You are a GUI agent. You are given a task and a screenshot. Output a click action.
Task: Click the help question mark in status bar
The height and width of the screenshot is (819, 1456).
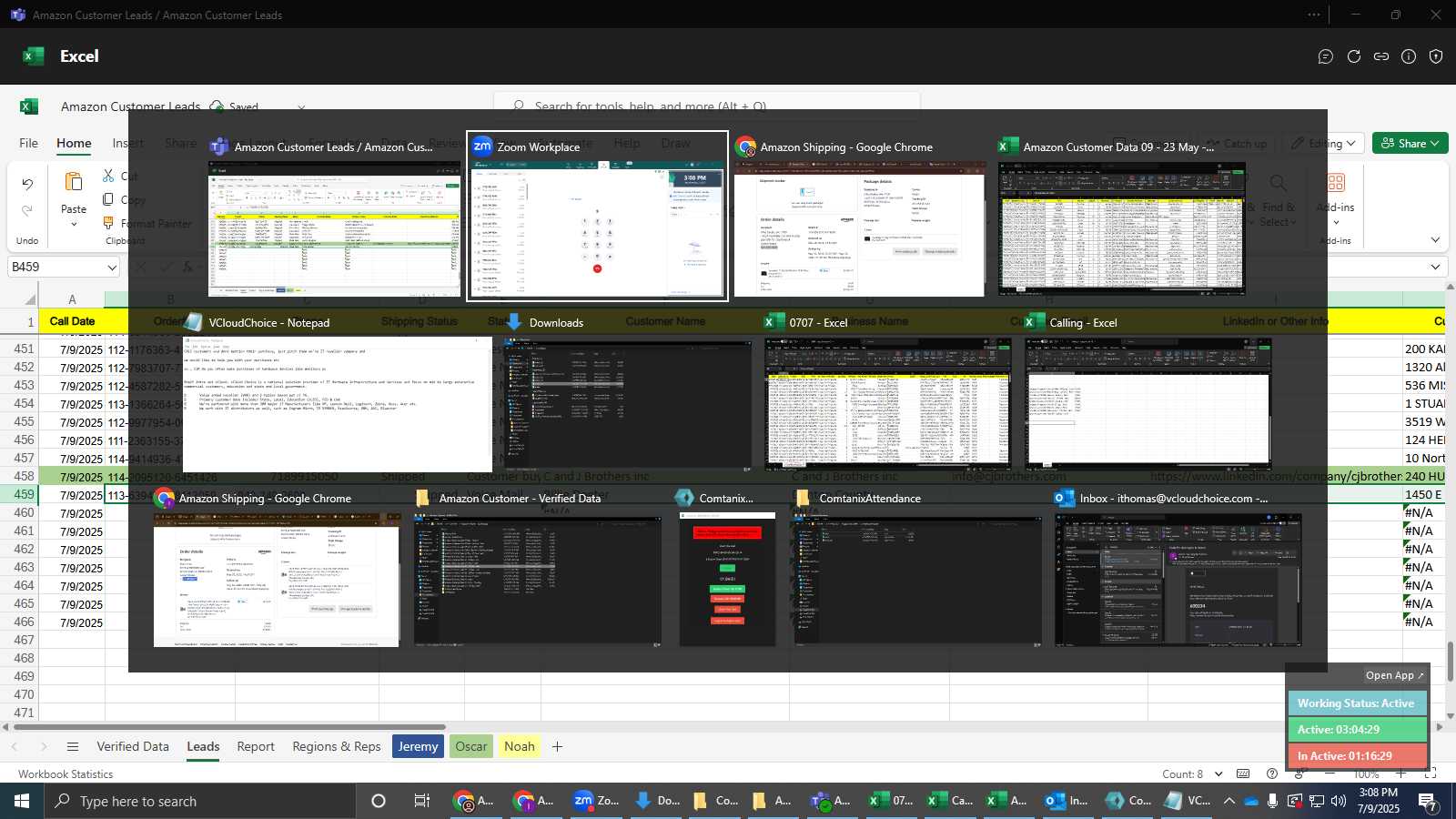click(1272, 774)
